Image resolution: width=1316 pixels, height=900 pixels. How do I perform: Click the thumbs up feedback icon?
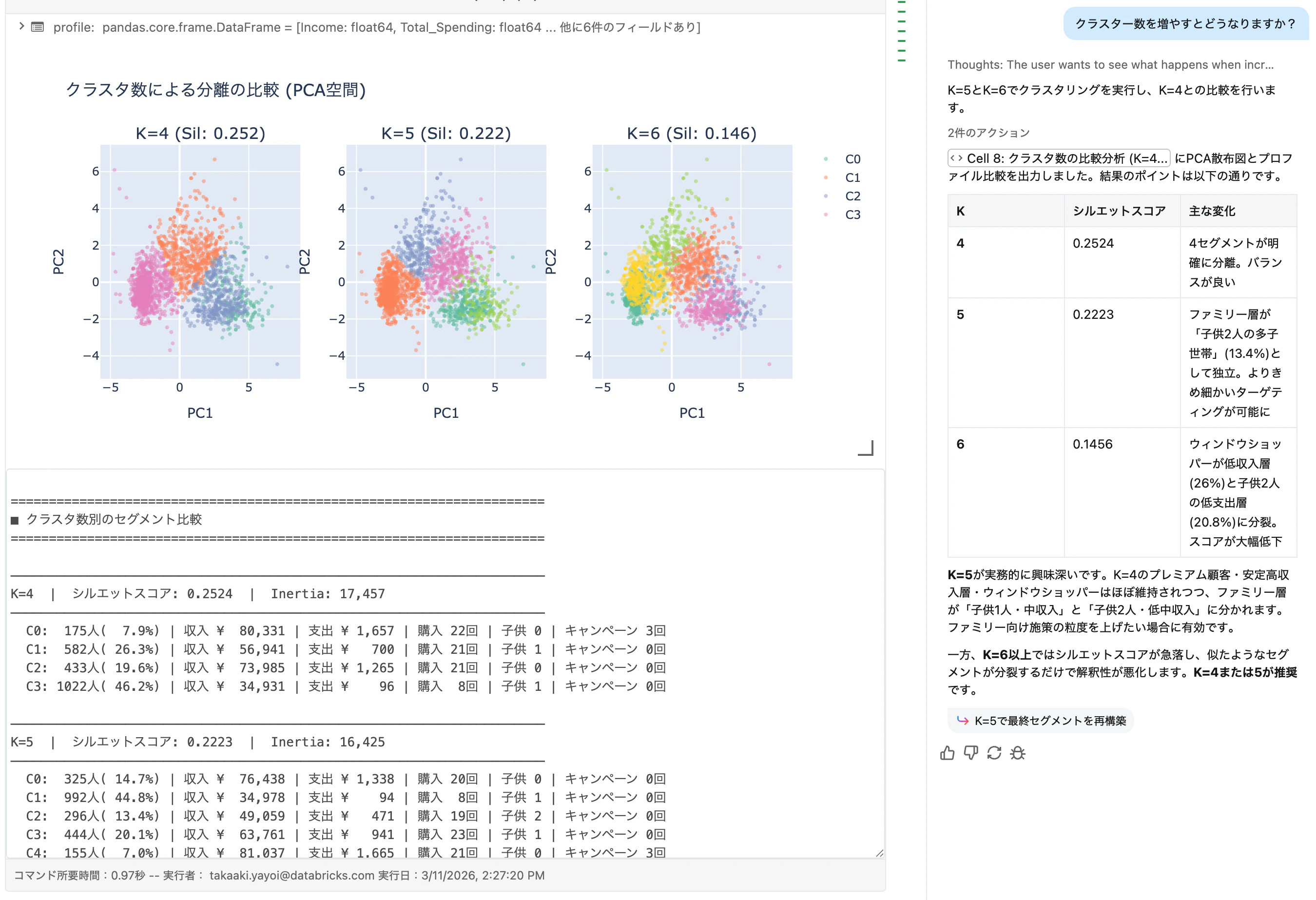click(x=948, y=753)
